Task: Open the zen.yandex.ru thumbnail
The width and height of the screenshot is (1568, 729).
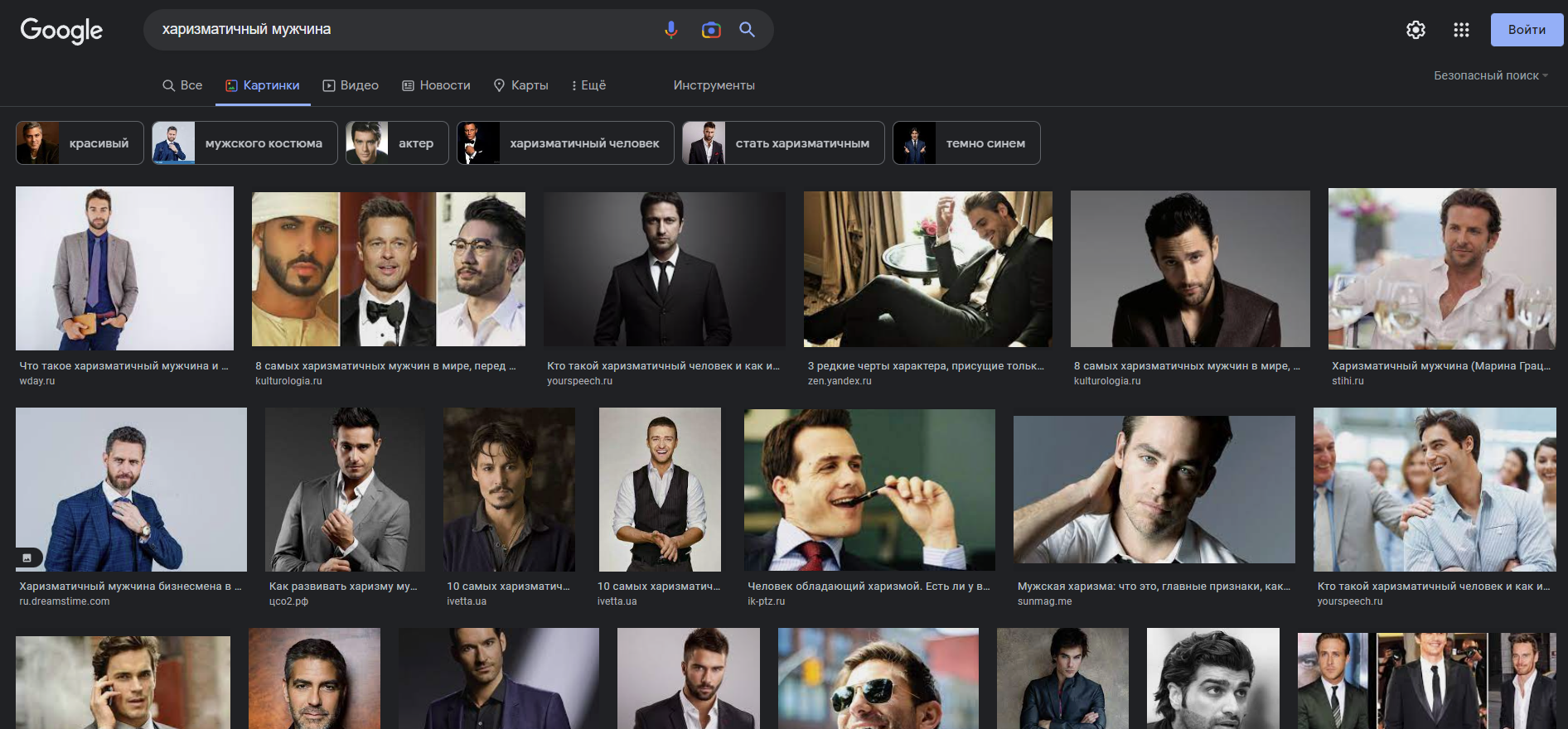Action: coord(928,269)
